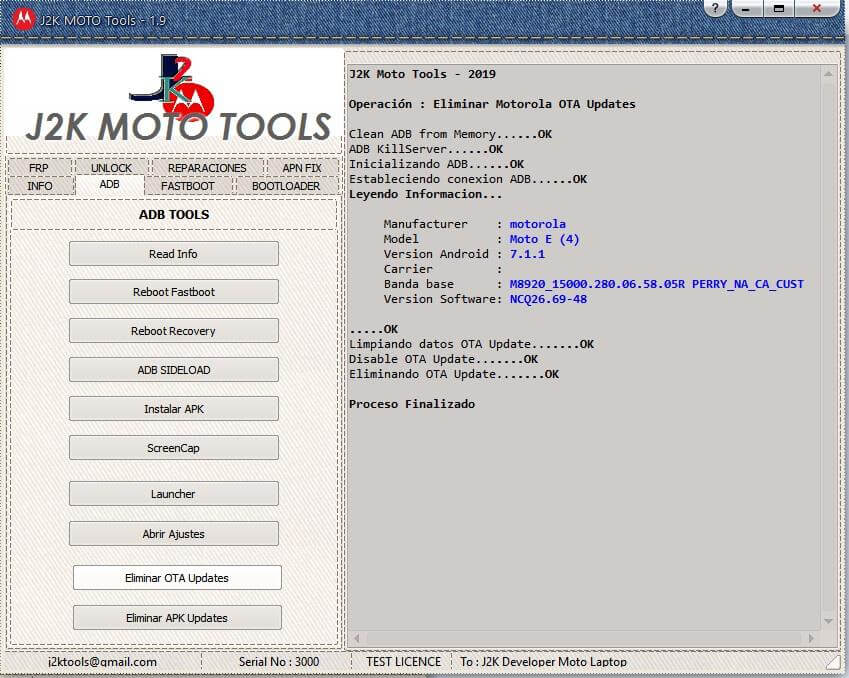Minimize the J2K MOTO Tools window
This screenshot has width=849, height=678.
(x=747, y=8)
